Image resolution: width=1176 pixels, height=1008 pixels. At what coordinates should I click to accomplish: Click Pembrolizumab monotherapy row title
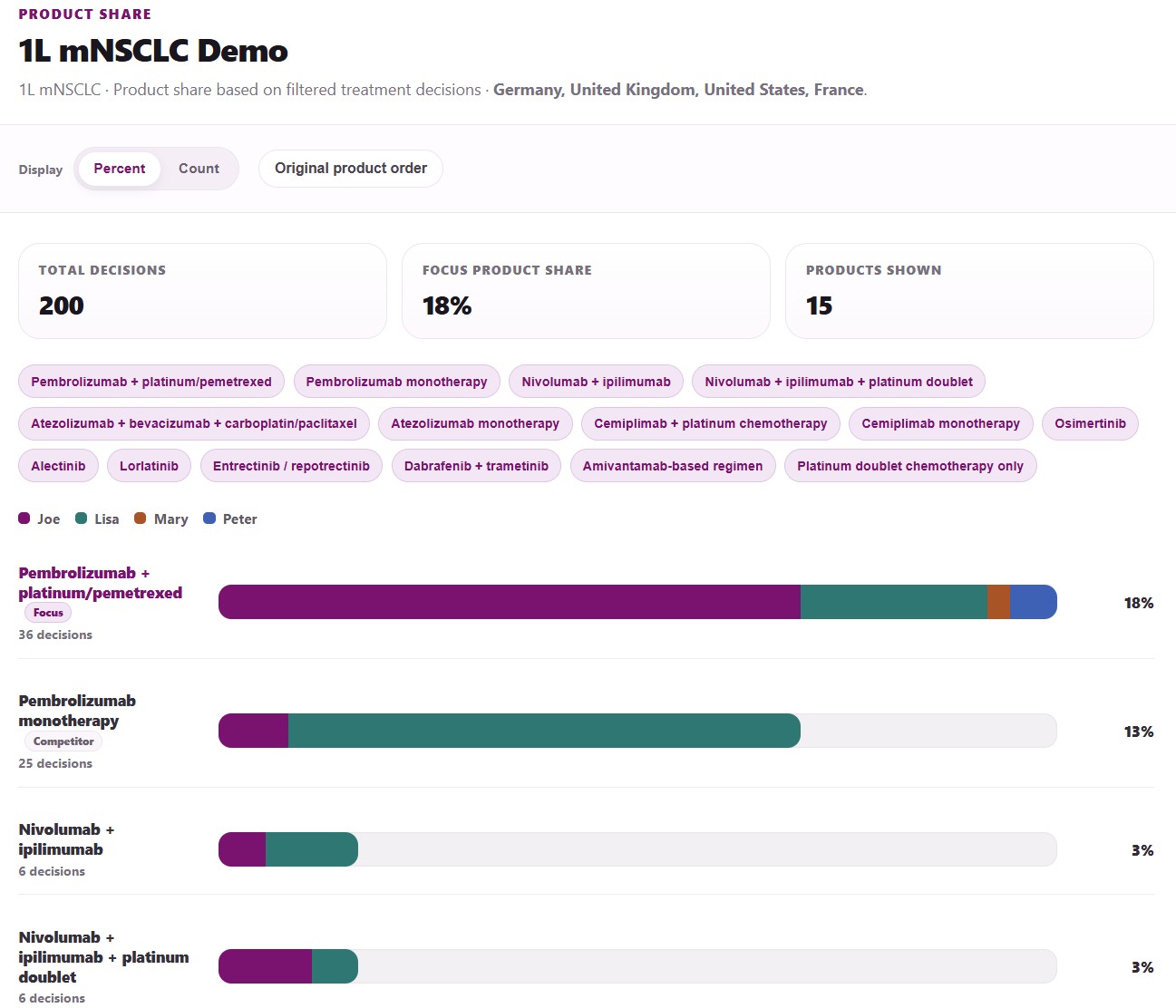tap(77, 711)
